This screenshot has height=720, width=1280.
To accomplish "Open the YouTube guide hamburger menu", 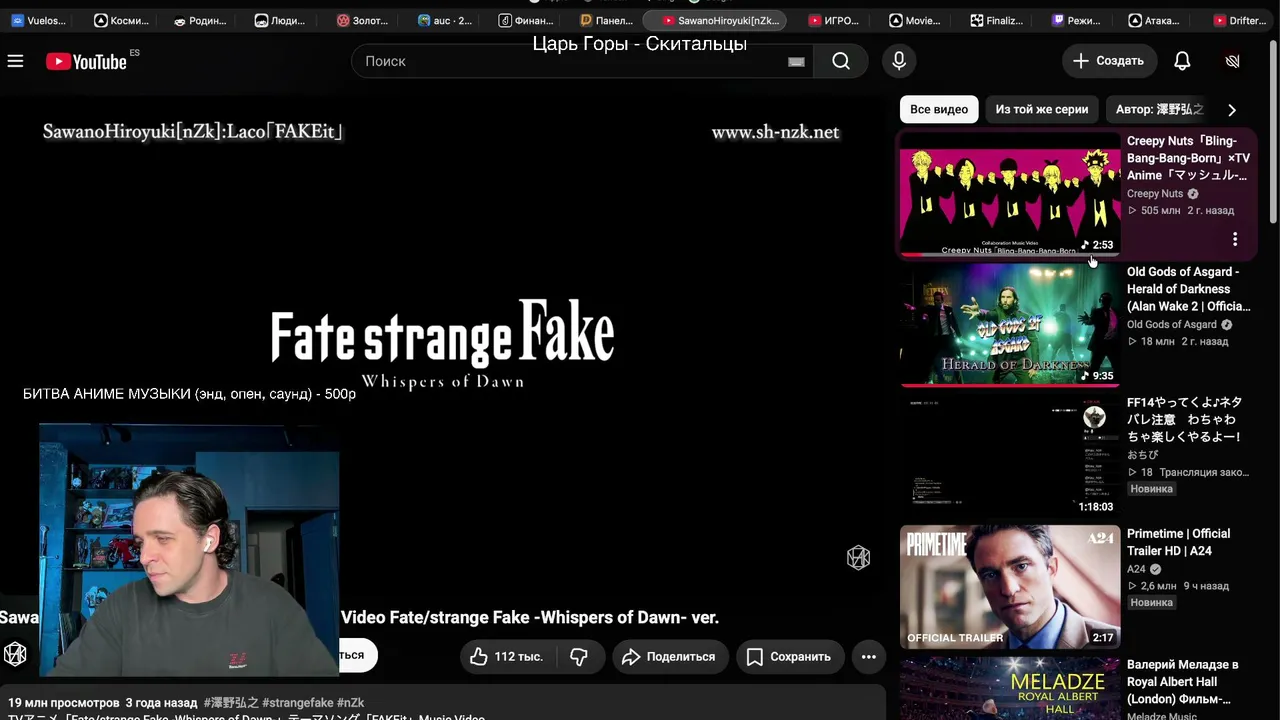I will tap(15, 61).
